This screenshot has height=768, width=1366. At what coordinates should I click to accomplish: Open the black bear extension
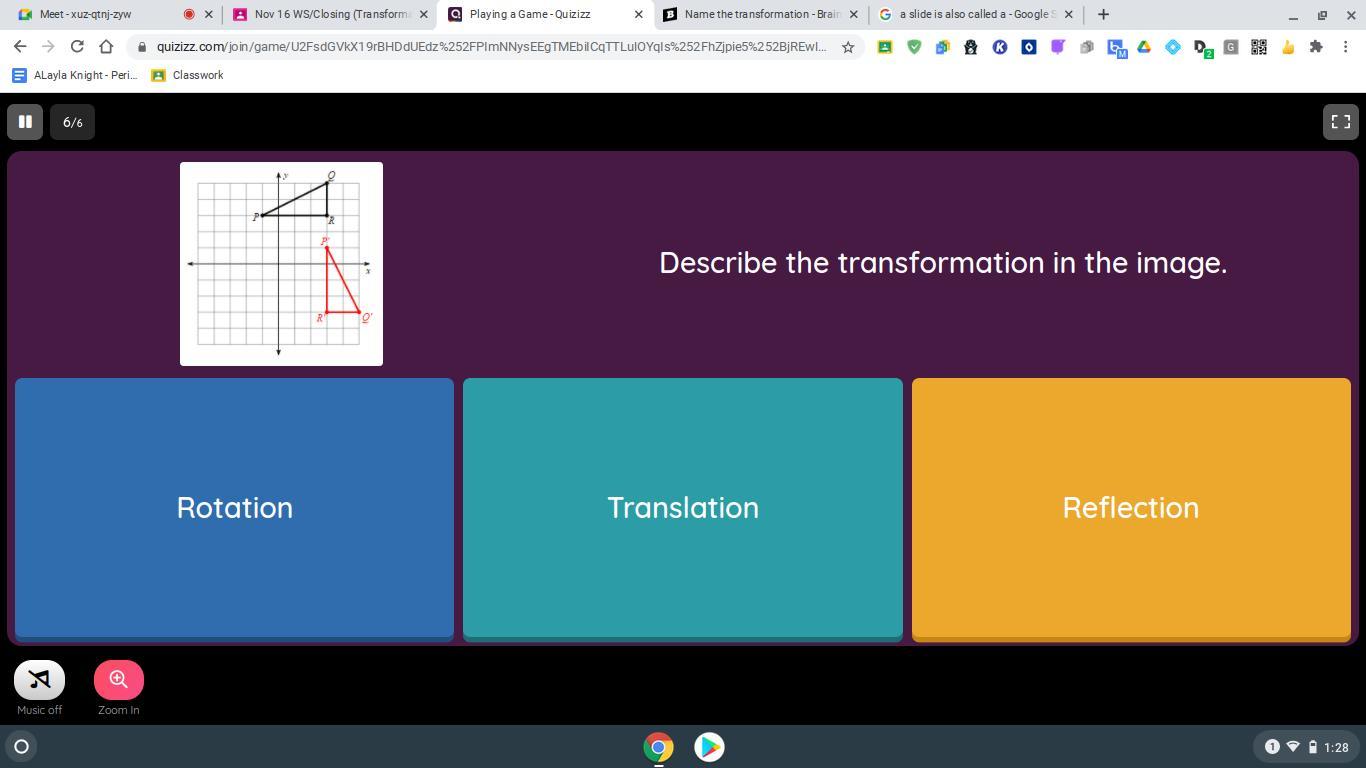coord(970,47)
